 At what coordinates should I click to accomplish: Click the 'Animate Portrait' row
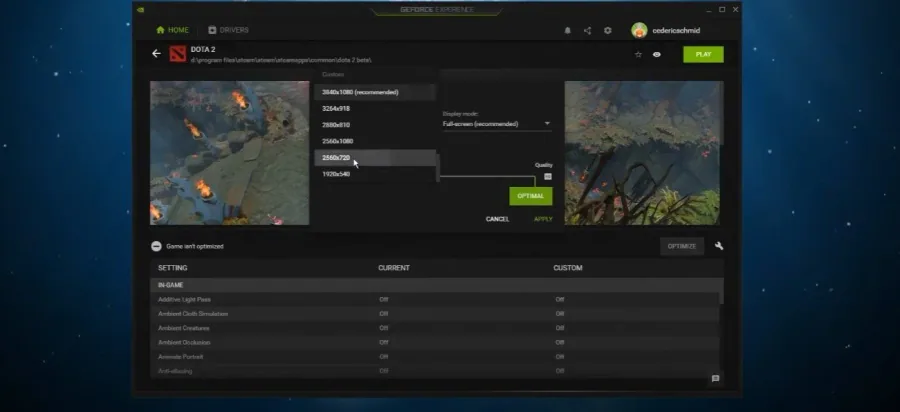point(435,357)
